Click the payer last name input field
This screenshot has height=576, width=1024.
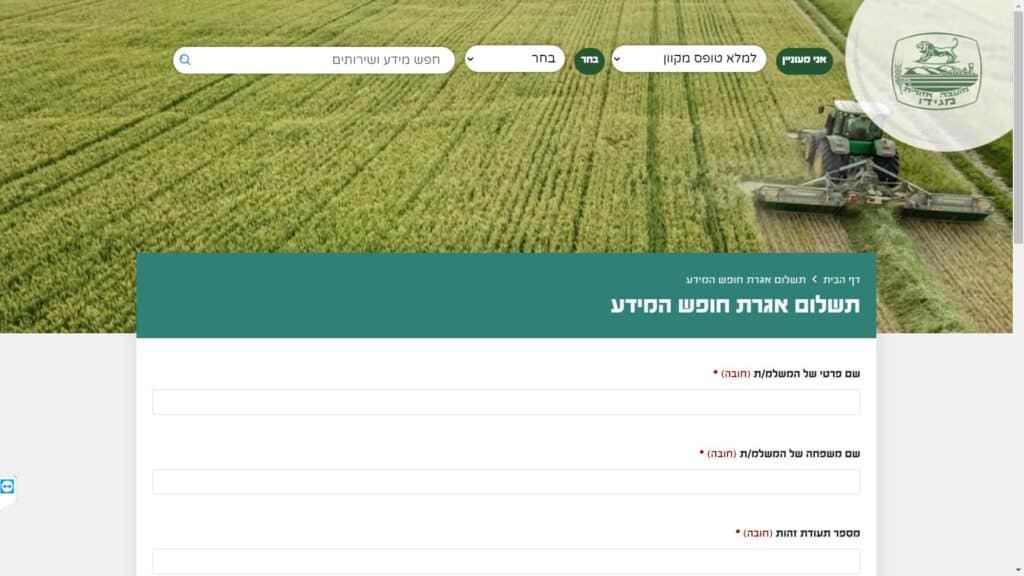pos(506,481)
